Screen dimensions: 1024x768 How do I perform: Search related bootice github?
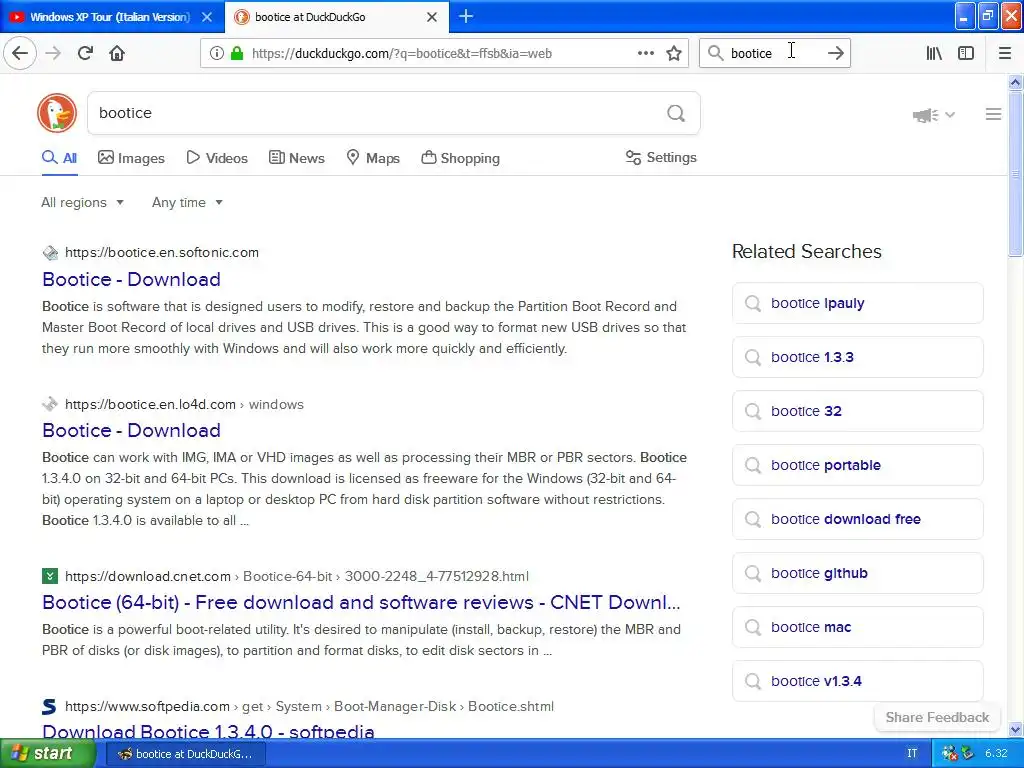coord(857,573)
